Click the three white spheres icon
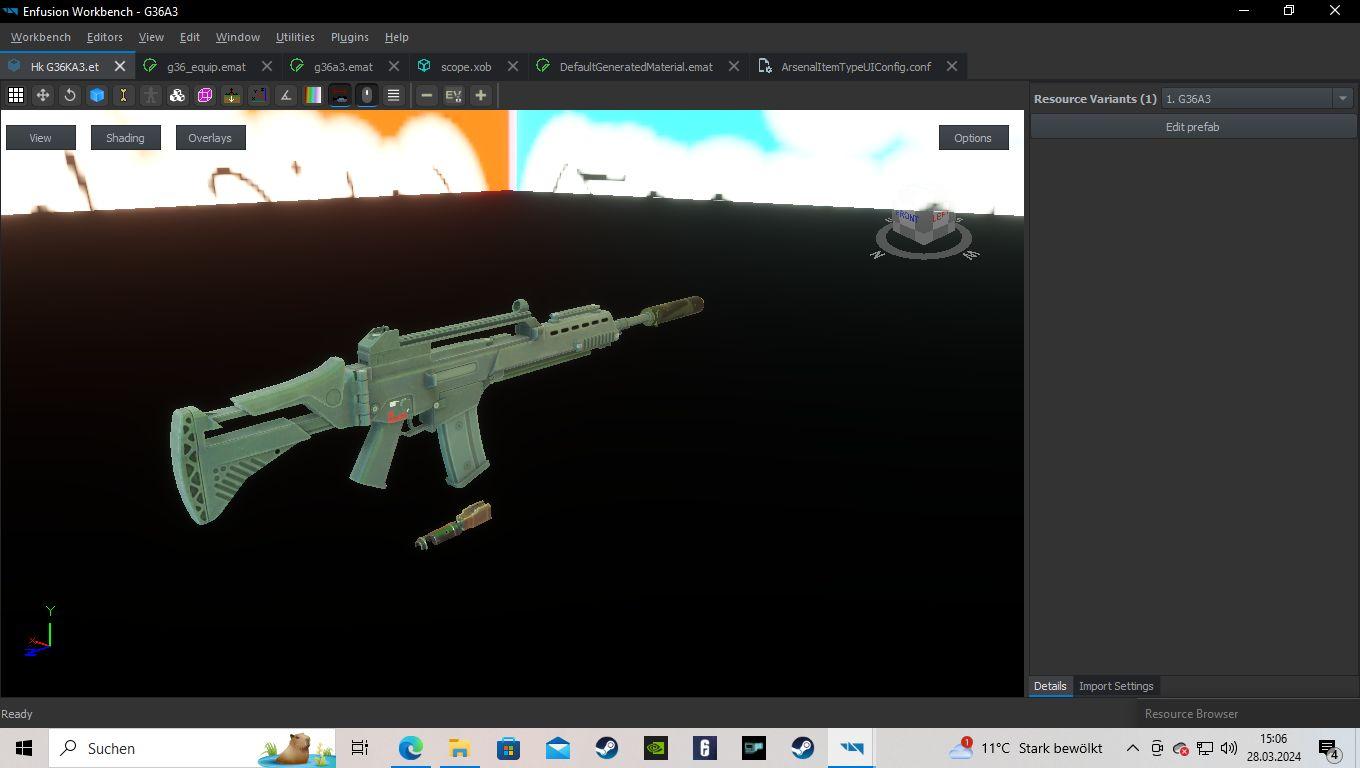Screen dimensions: 1360x768 (x=178, y=95)
